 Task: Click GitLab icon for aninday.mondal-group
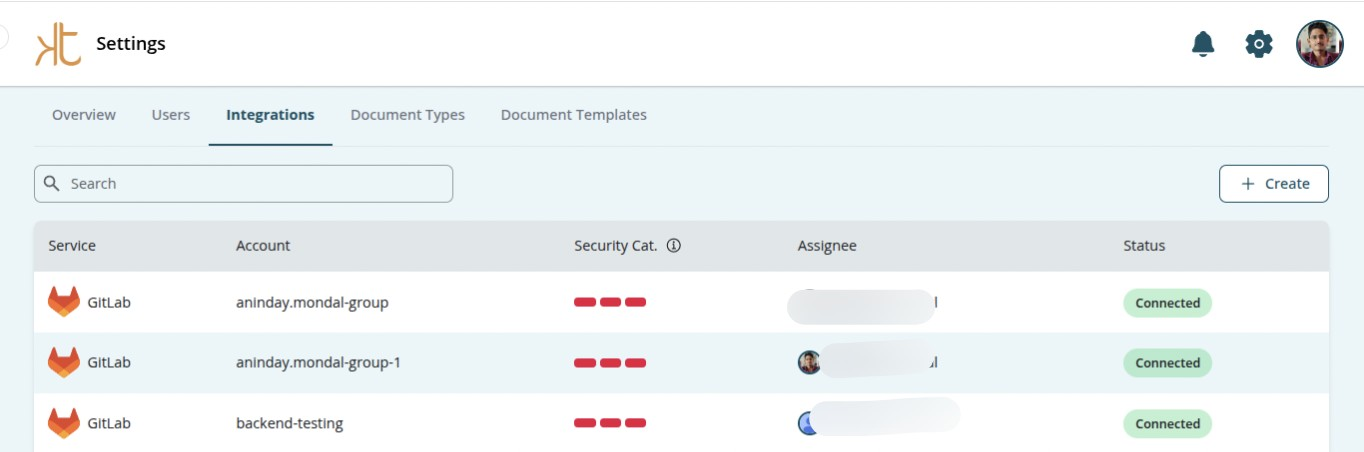click(x=64, y=302)
